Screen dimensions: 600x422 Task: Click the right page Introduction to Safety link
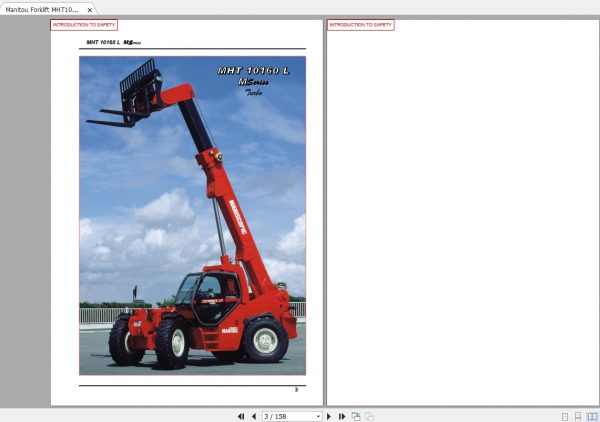(x=360, y=25)
